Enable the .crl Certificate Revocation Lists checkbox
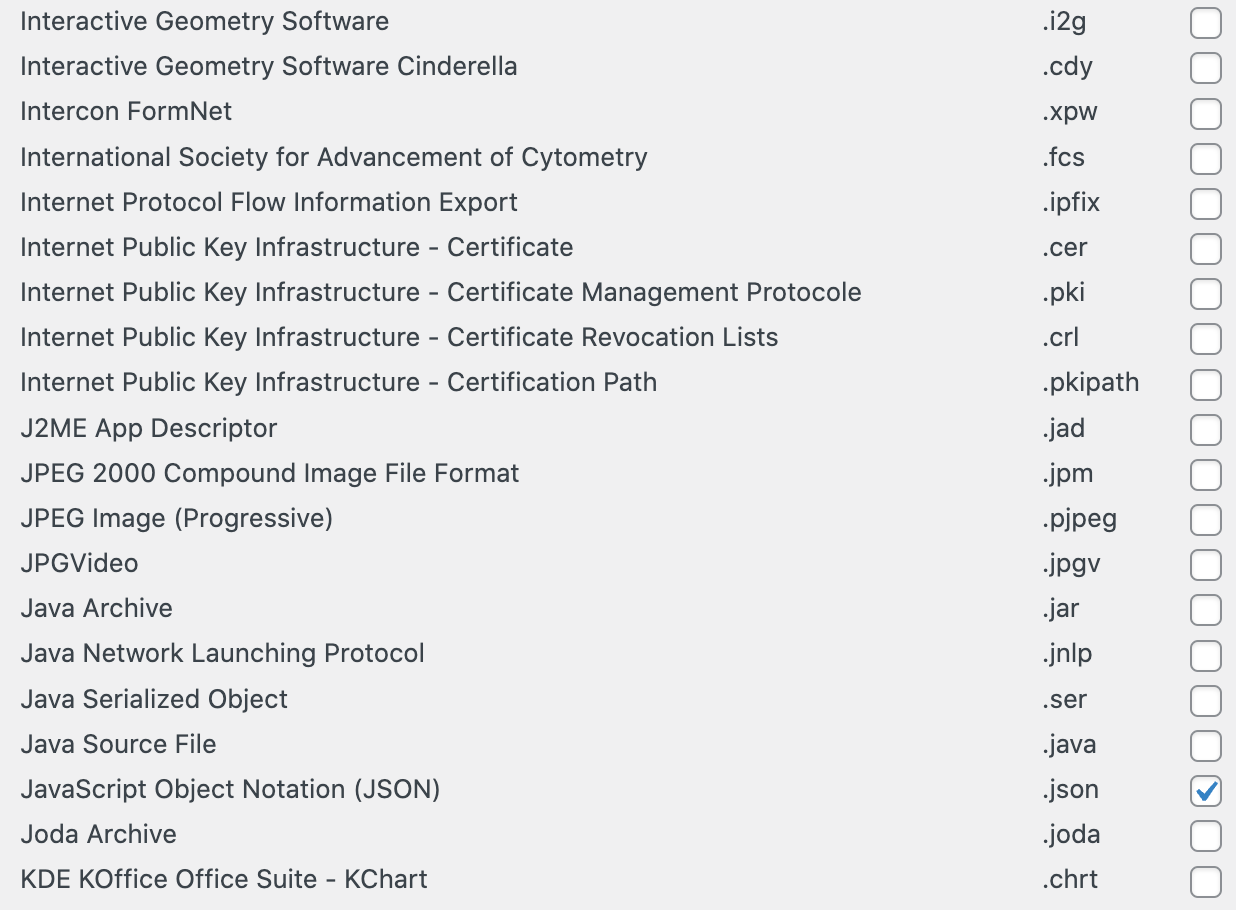The width and height of the screenshot is (1236, 910). point(1206,338)
